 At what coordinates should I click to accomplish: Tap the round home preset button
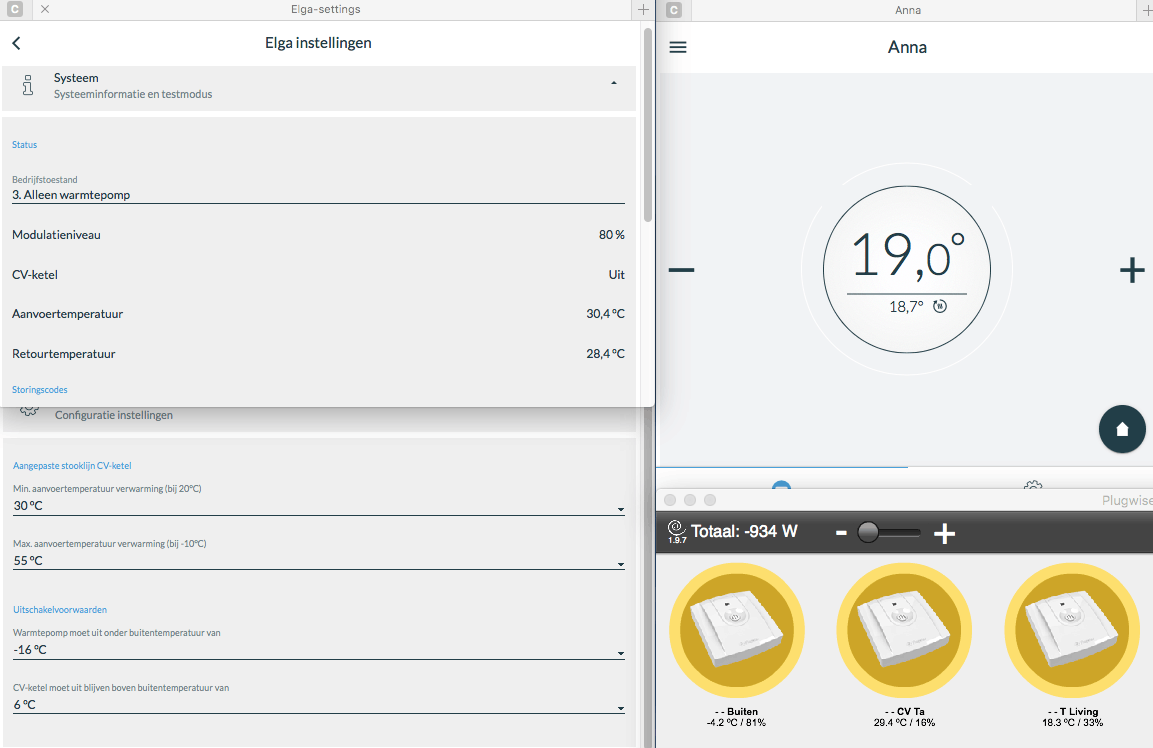1121,429
